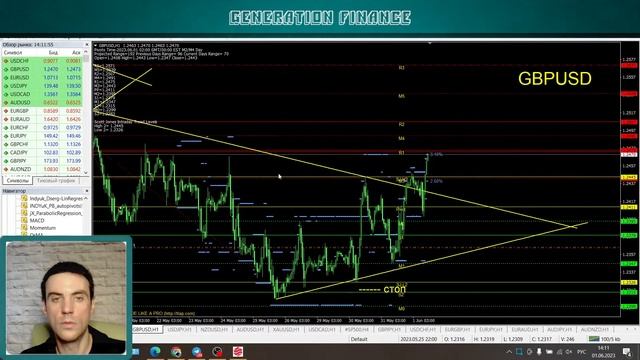
Task: Select USDJPY symbol row
Action: [42, 86]
